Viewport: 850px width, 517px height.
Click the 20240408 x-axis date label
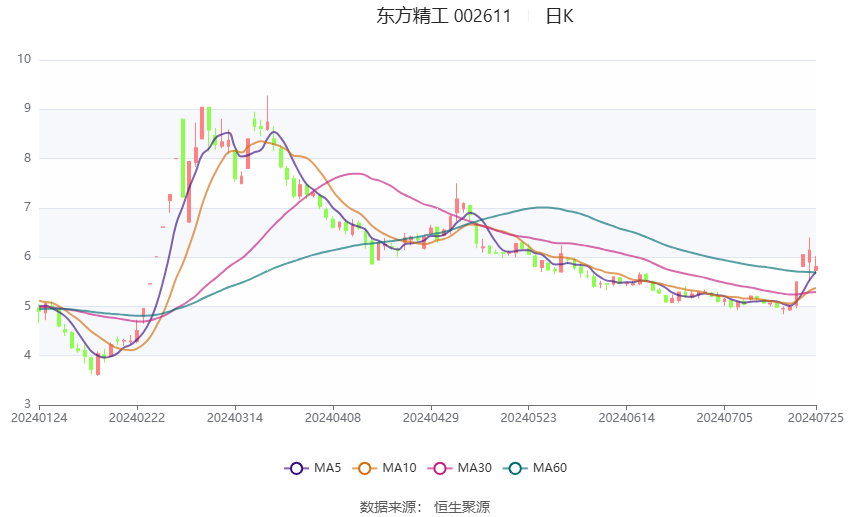pyautogui.click(x=333, y=418)
